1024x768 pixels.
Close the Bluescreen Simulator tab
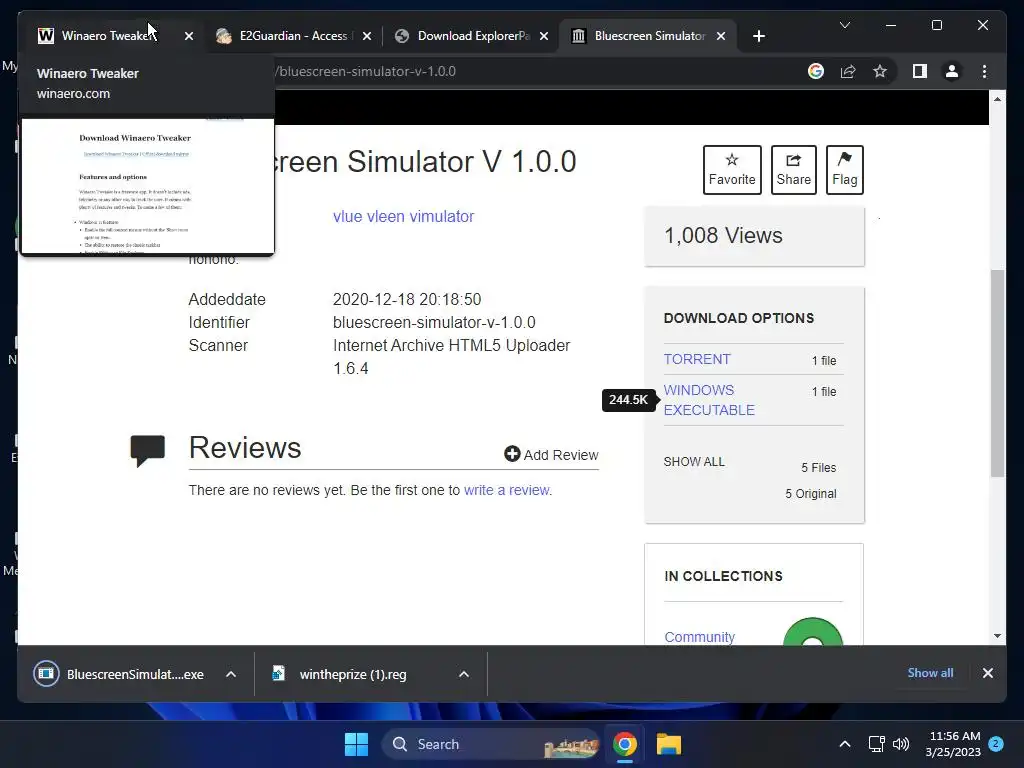pos(721,36)
